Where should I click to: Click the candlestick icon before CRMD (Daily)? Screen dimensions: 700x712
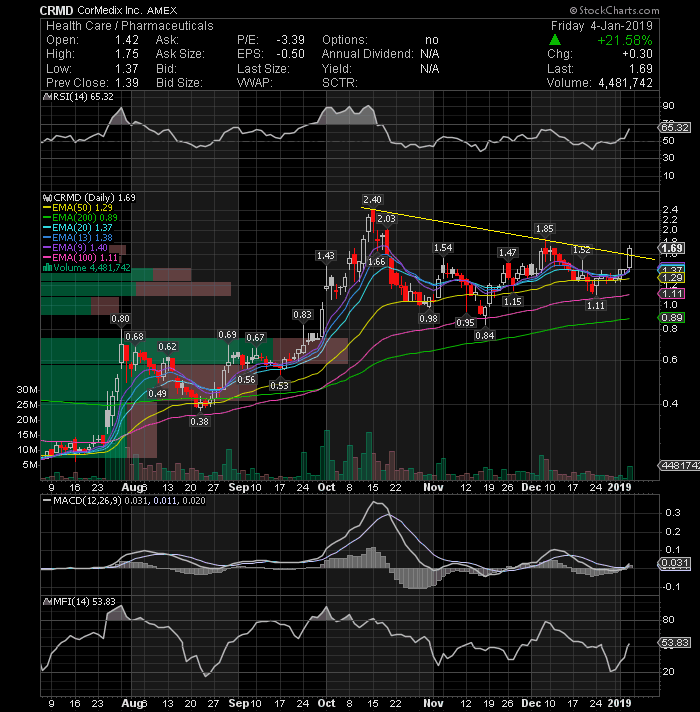pos(47,198)
